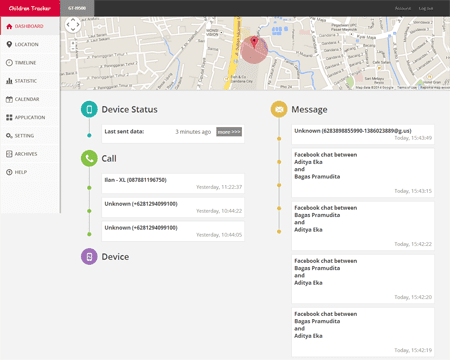Screen dimensions: 450x360
Task: Go to CALENDAR menu item
Action: click(x=27, y=99)
